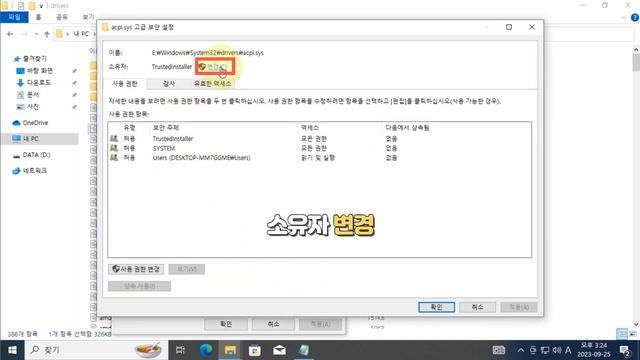Go back in File Explorer navigation
640x360 pixels.
[10, 34]
